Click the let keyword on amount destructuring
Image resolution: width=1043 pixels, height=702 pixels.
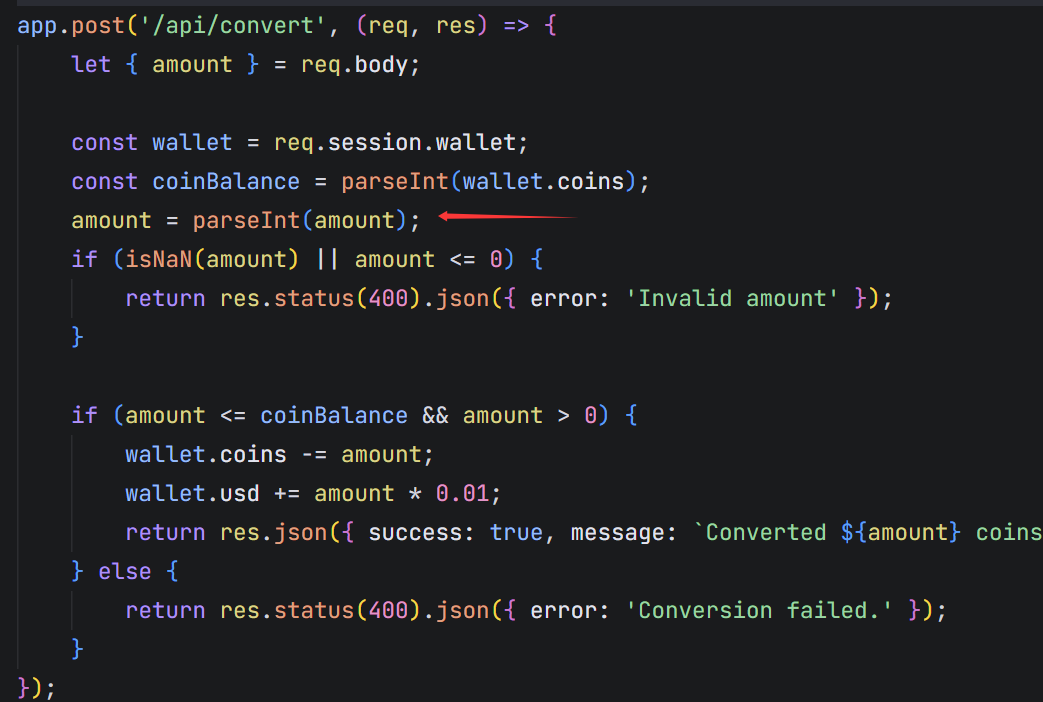tap(90, 65)
